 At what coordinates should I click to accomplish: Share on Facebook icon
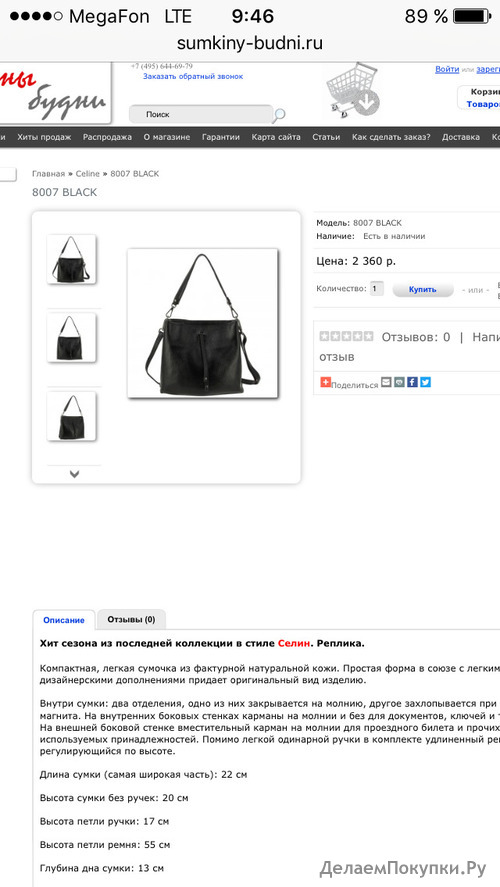click(412, 382)
